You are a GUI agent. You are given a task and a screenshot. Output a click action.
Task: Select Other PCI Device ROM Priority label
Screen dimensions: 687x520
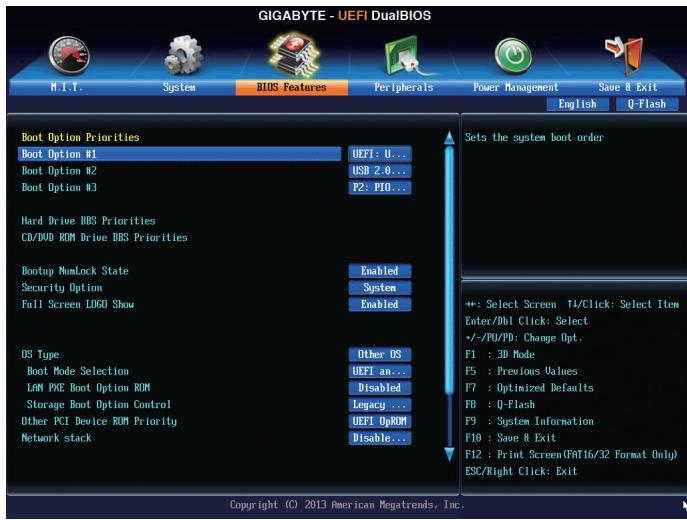click(99, 421)
